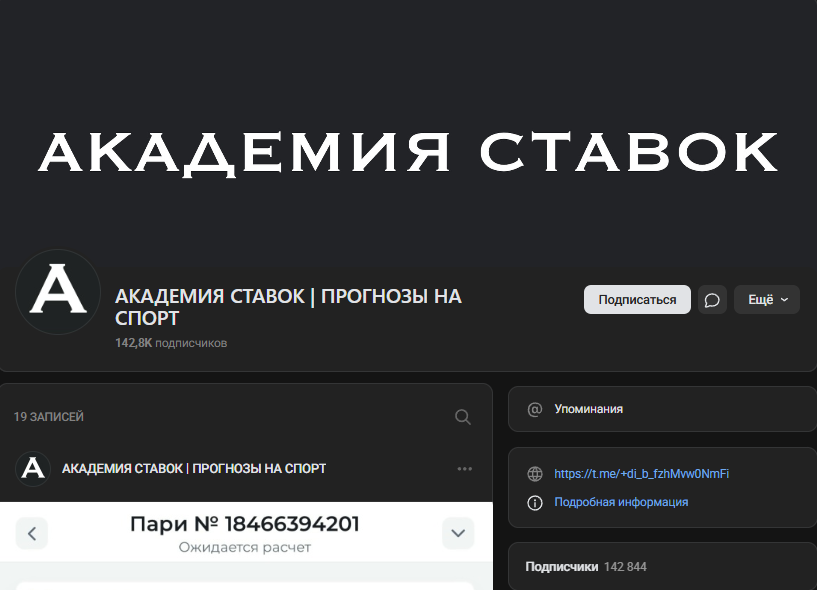Click the Пари № 18466394201 heading
Screen dimensions: 817x590
click(x=244, y=524)
